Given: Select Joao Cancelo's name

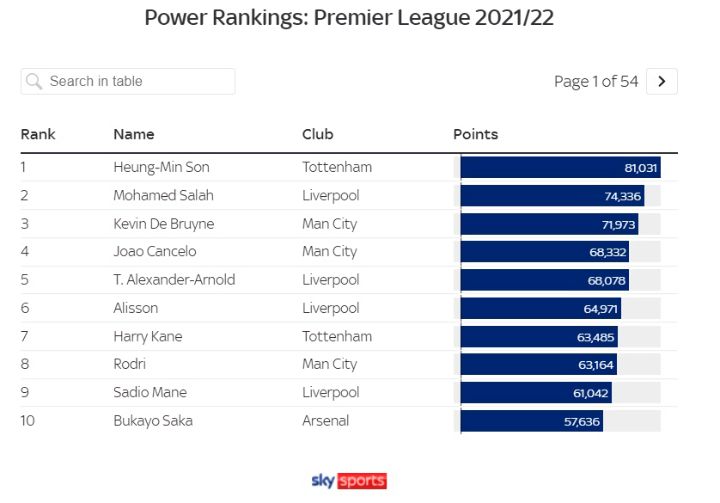Looking at the screenshot, I should 155,252.
